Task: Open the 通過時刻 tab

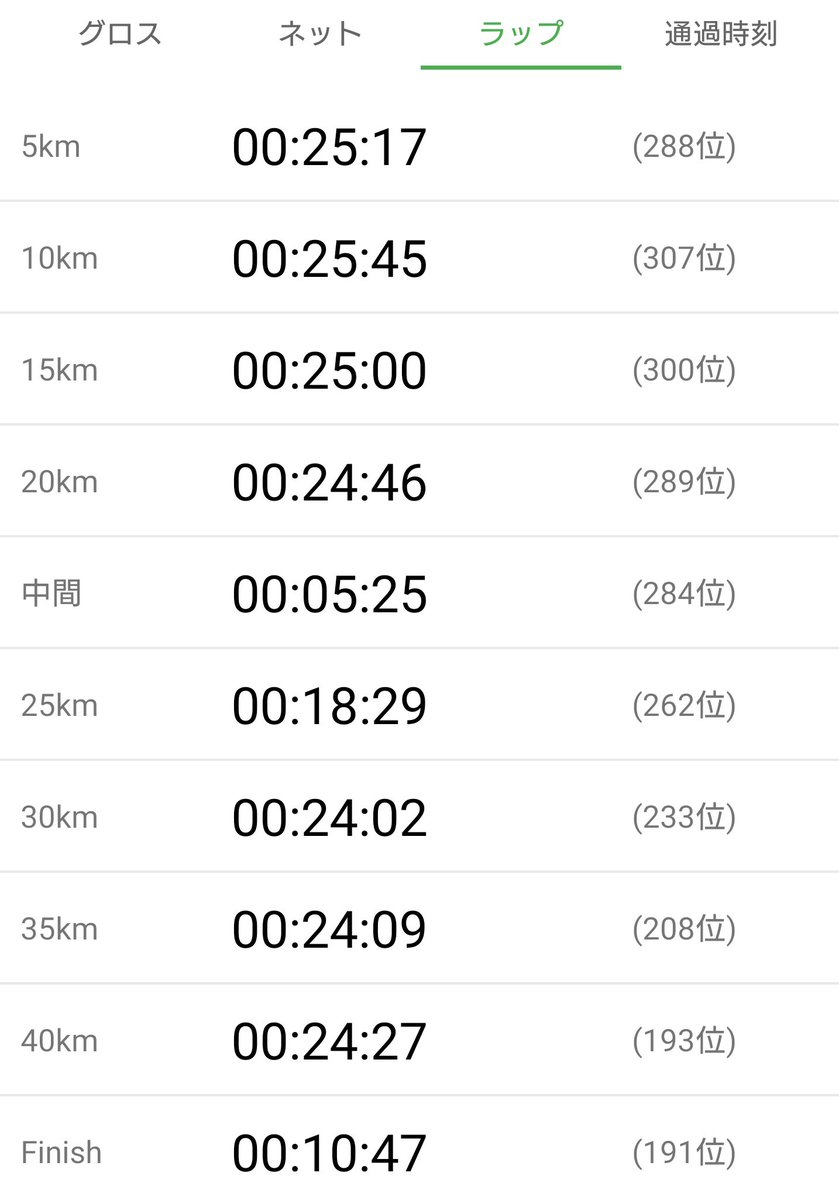Action: pyautogui.click(x=721, y=34)
